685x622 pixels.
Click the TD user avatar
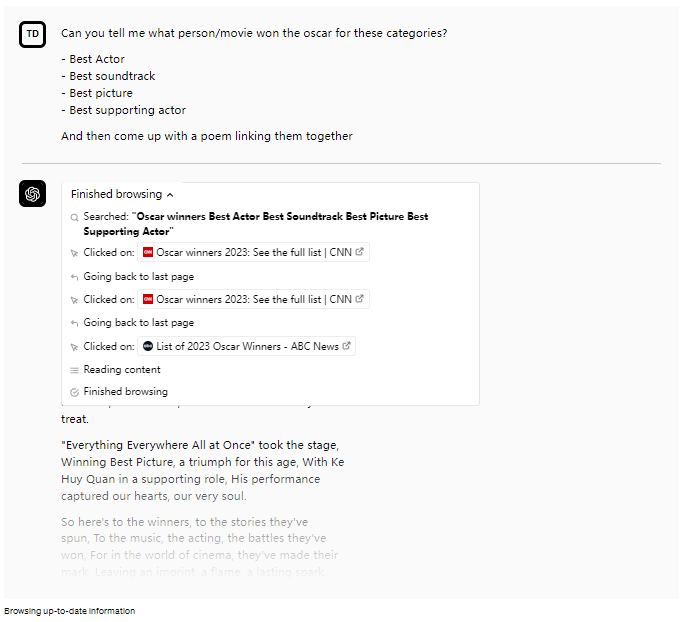click(33, 35)
